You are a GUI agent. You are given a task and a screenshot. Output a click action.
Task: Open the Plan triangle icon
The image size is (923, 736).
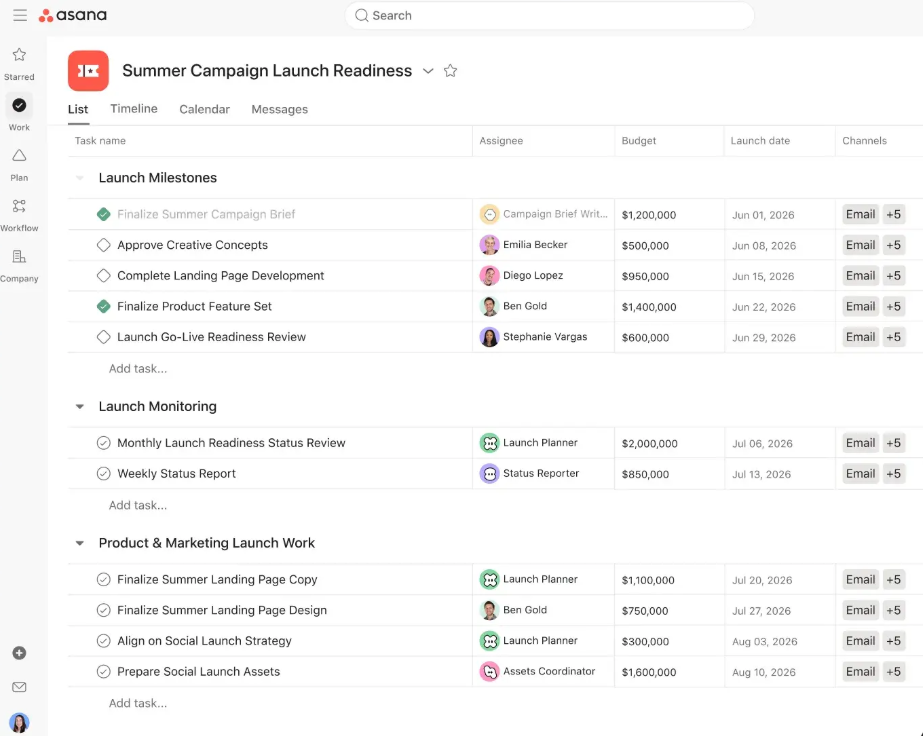click(19, 155)
